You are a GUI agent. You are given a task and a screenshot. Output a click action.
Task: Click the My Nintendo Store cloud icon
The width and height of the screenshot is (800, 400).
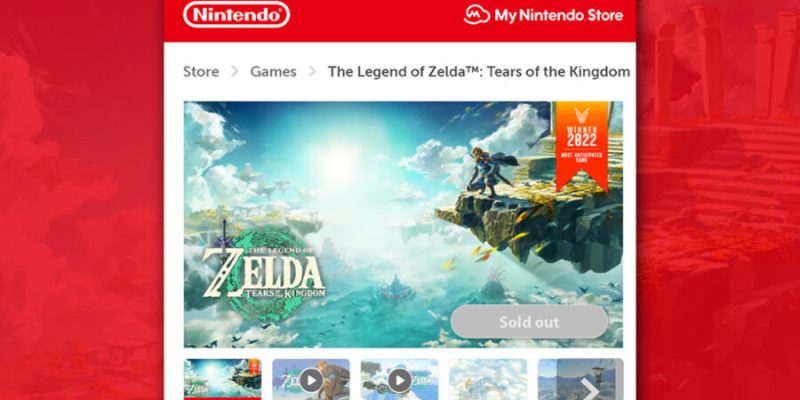click(477, 15)
